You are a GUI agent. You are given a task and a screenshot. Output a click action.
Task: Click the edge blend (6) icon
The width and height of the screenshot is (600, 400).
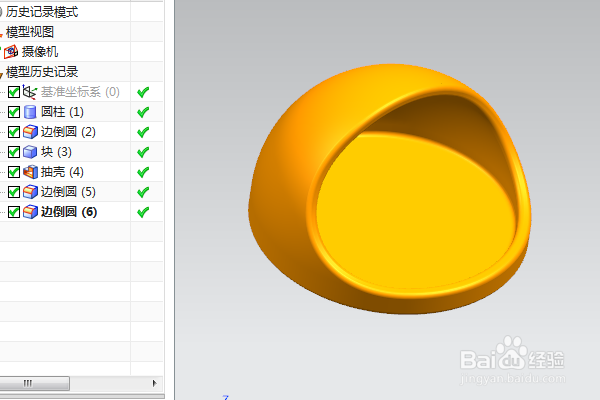pos(30,212)
